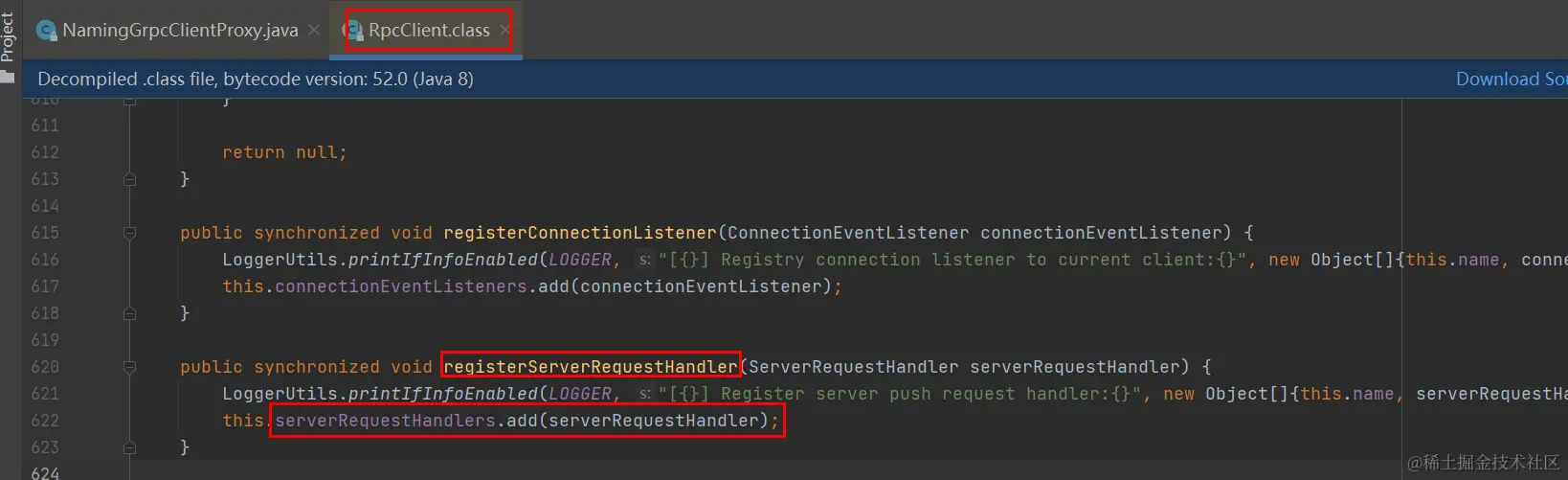Click line number 619 in gutter
This screenshot has width=1568, height=480.
tap(45, 340)
